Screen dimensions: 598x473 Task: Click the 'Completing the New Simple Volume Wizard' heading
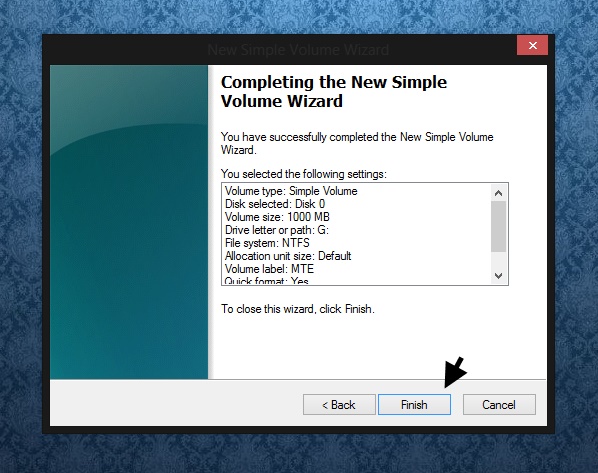pos(334,92)
